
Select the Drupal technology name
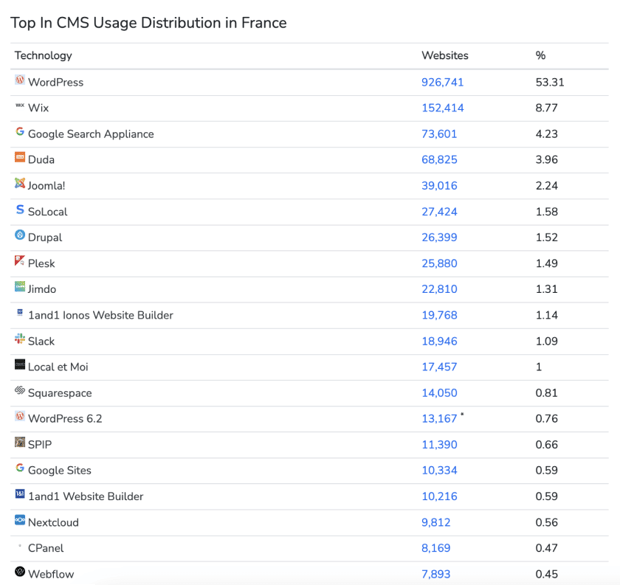(x=45, y=238)
